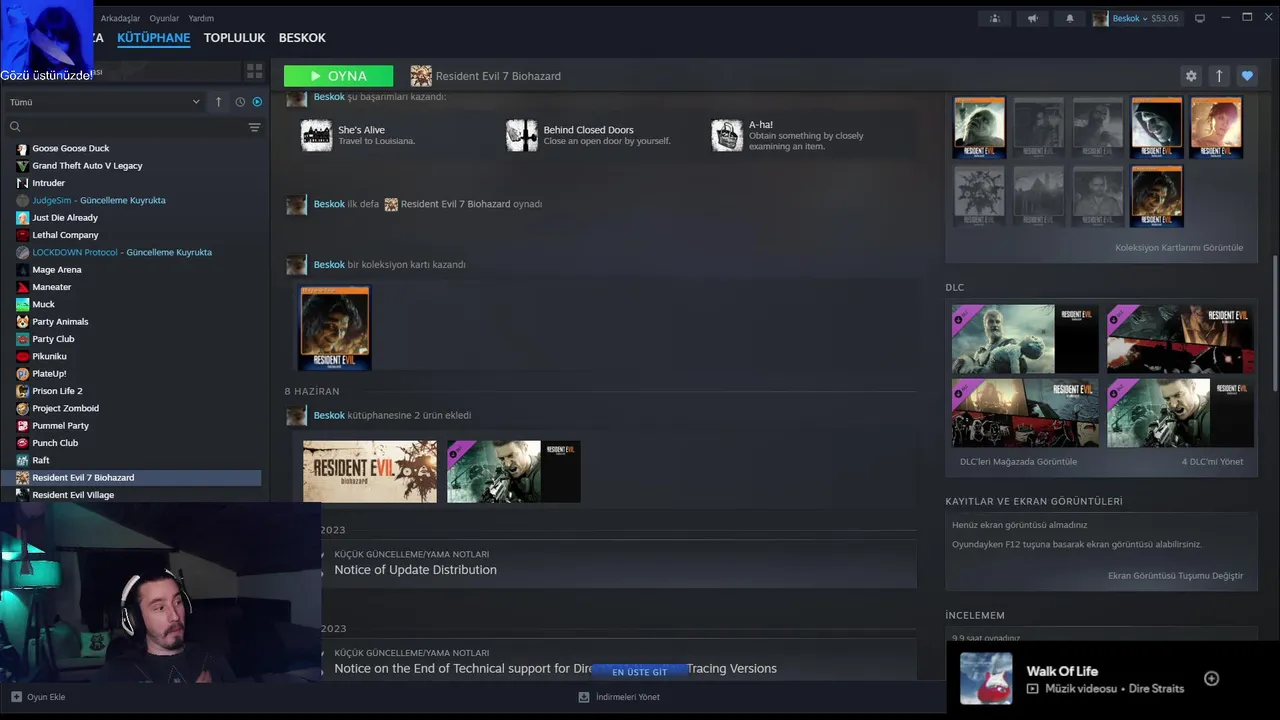The image size is (1280, 720).
Task: Toggle the ready-to-play filter icon
Action: point(257,102)
